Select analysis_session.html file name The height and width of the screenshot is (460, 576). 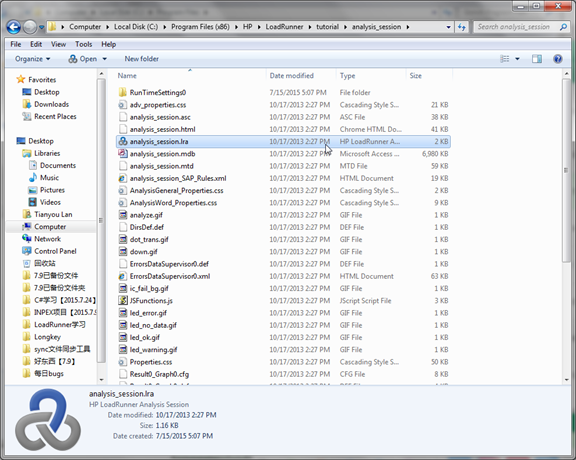tap(162, 129)
